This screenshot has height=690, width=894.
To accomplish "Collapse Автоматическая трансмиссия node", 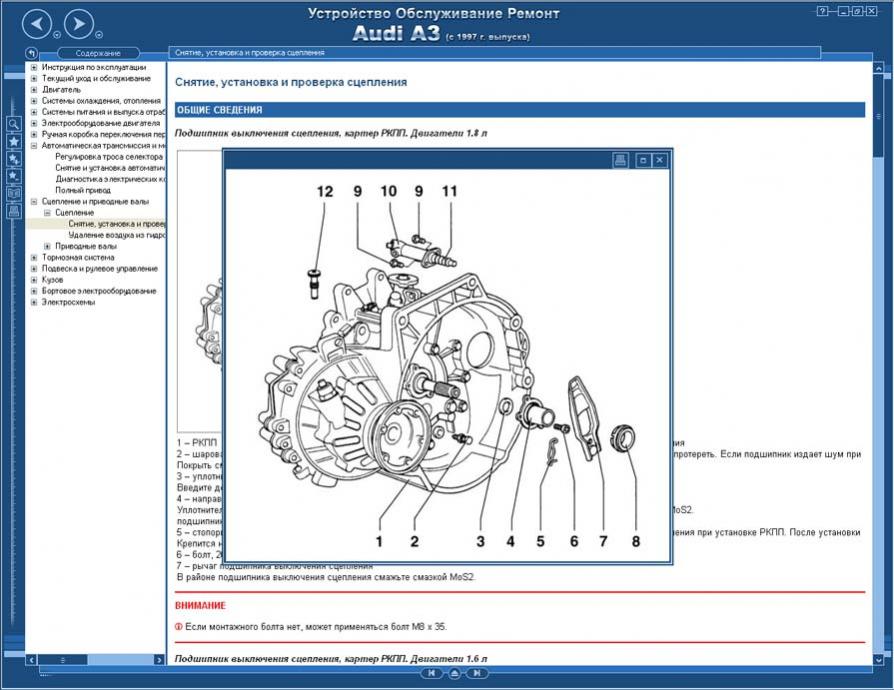I will [x=34, y=145].
